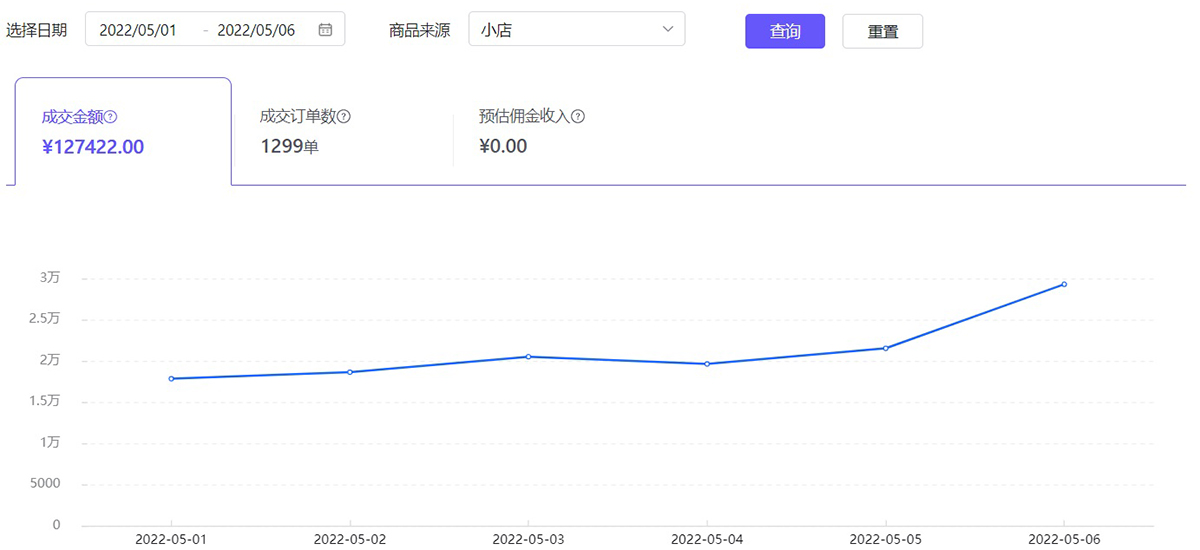The height and width of the screenshot is (550, 1200).
Task: Click the ¥127422.00 amount value
Action: pos(93,147)
